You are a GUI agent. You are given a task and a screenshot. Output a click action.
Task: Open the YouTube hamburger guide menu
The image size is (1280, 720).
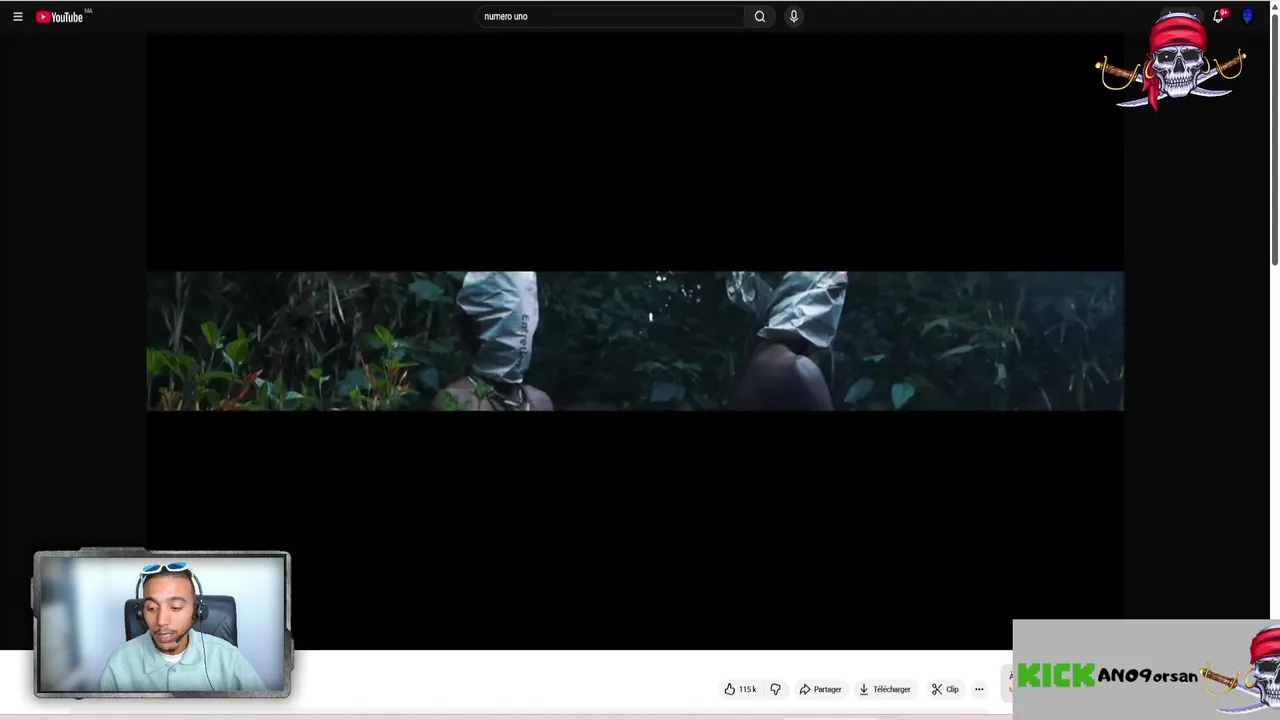17,16
